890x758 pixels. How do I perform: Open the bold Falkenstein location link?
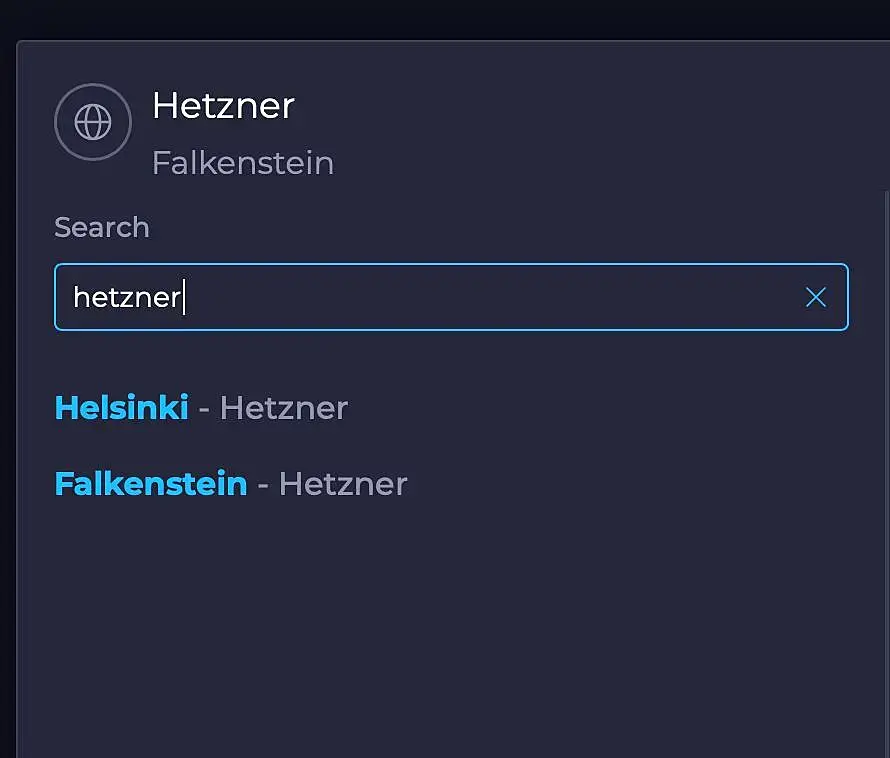click(x=150, y=484)
